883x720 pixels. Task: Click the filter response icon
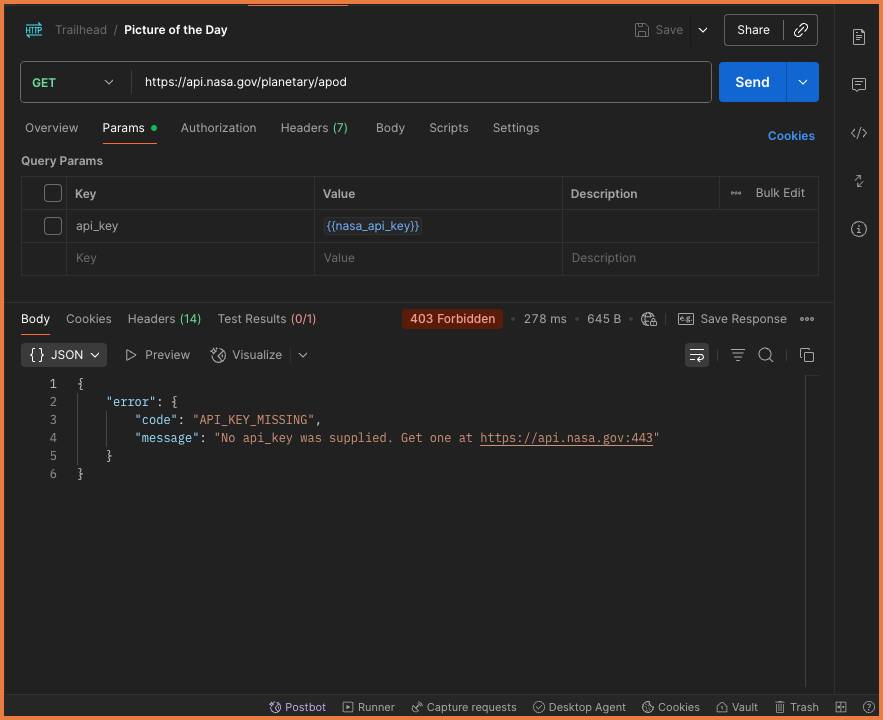coord(737,355)
